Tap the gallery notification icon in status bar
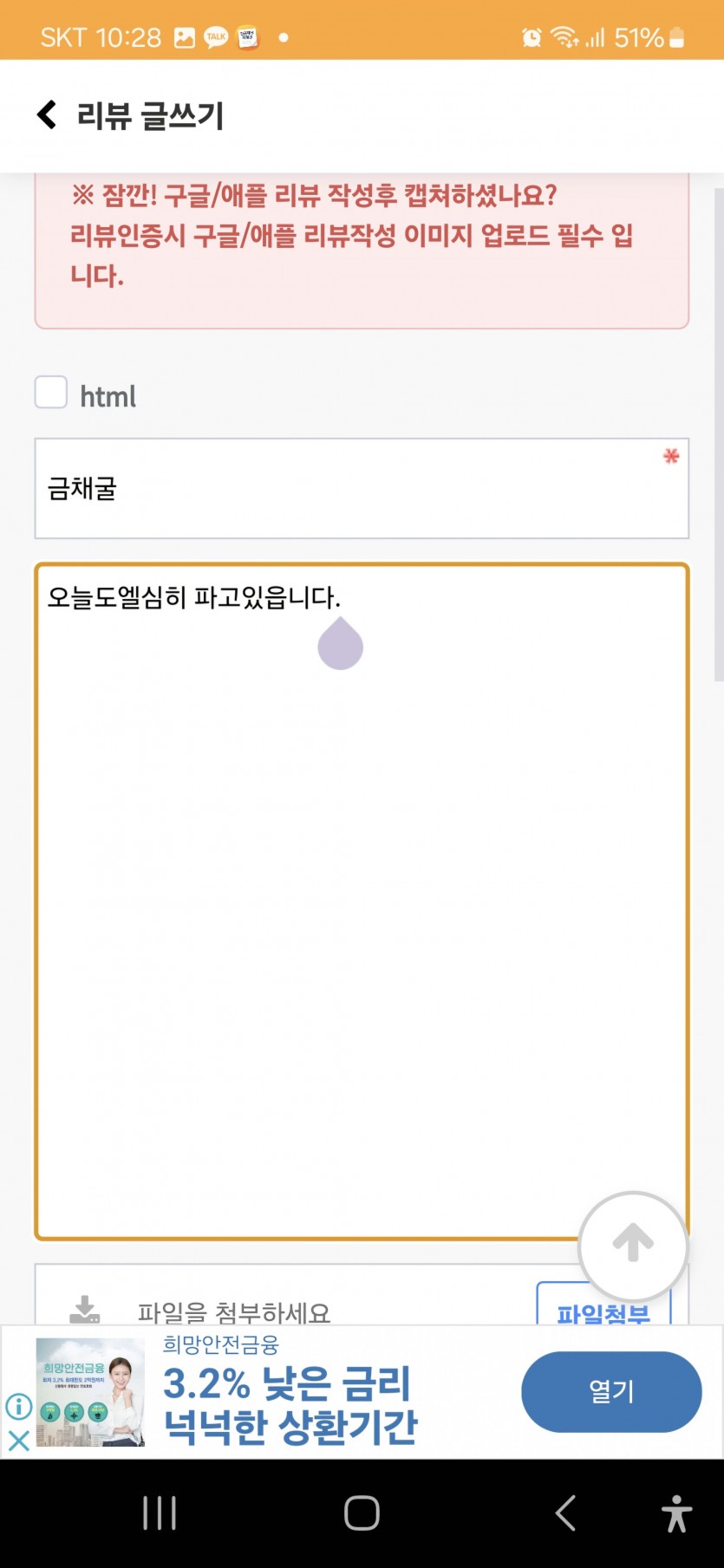This screenshot has height=1568, width=724. coord(185,37)
